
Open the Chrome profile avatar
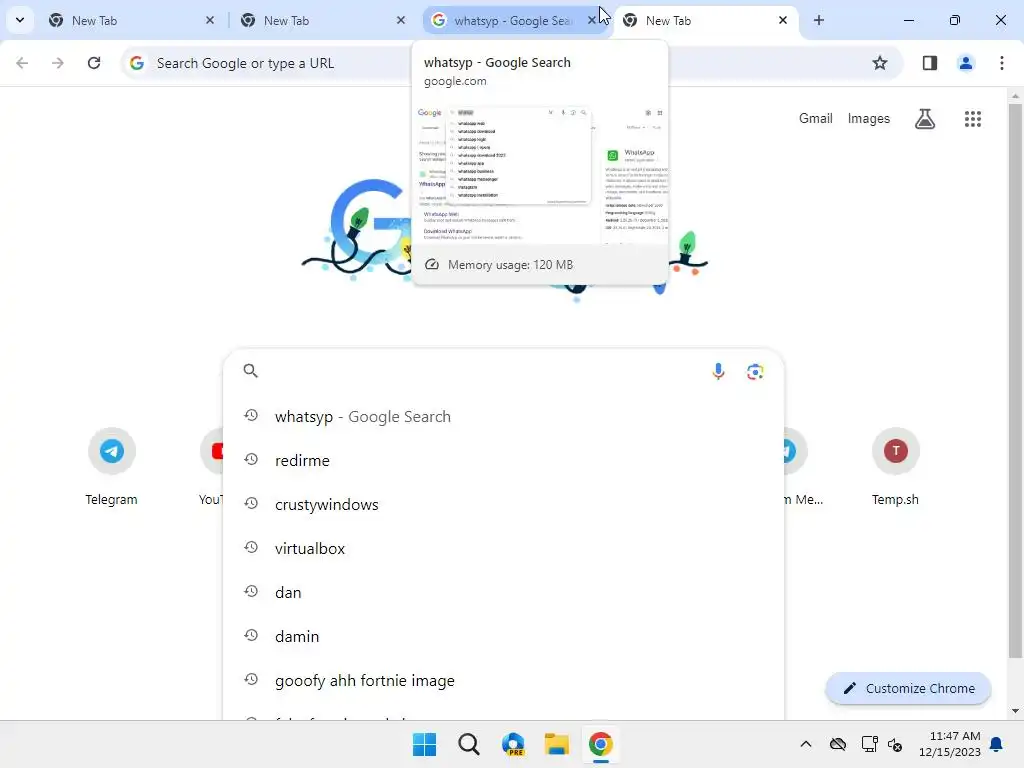tap(966, 63)
